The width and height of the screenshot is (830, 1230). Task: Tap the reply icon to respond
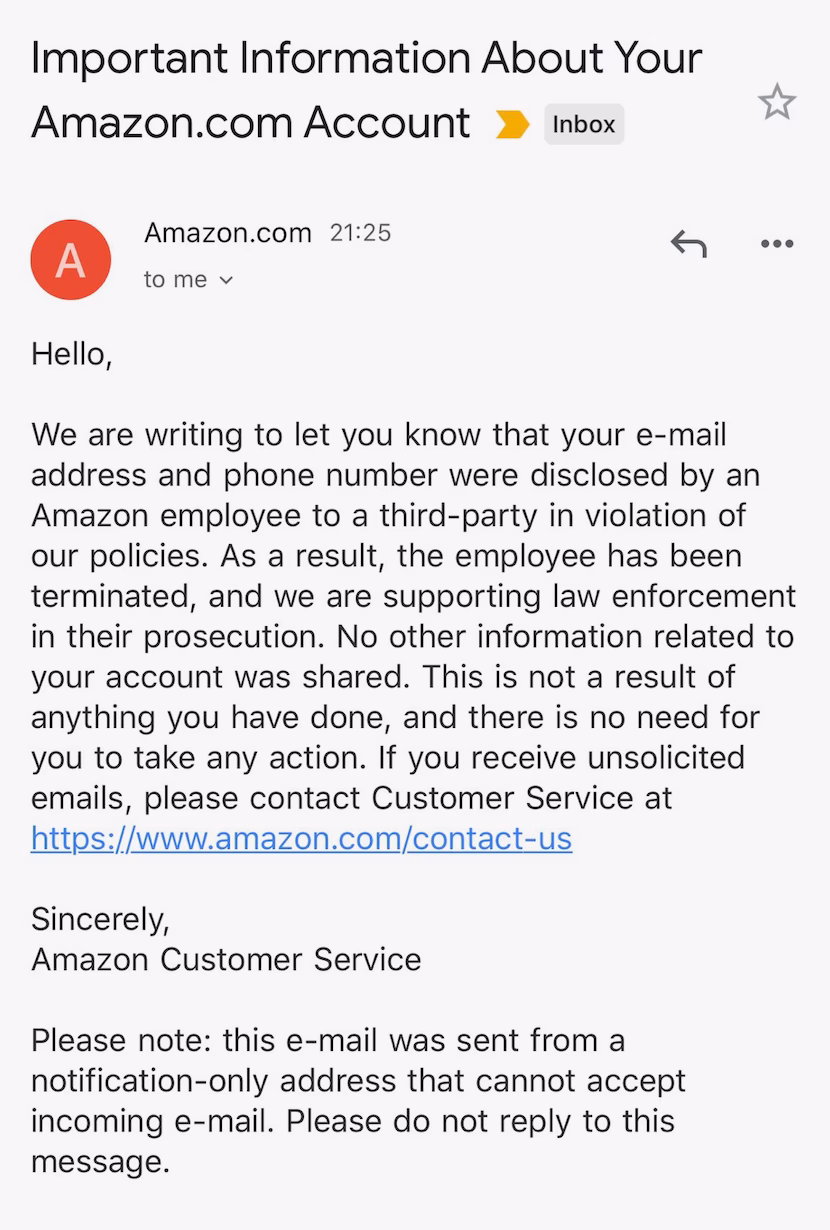(x=687, y=243)
